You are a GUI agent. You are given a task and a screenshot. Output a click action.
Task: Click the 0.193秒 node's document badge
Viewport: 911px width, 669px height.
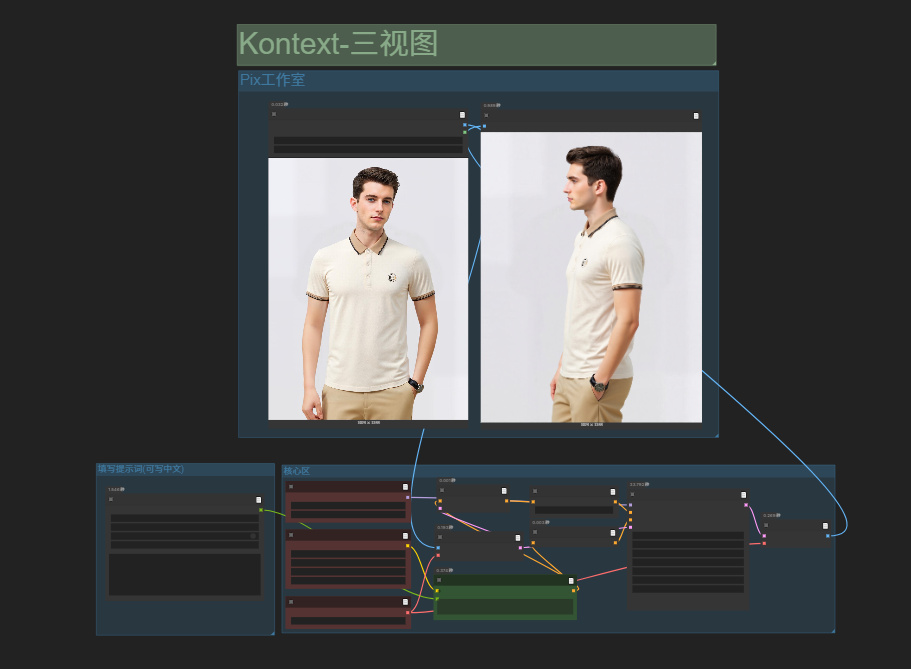(518, 538)
